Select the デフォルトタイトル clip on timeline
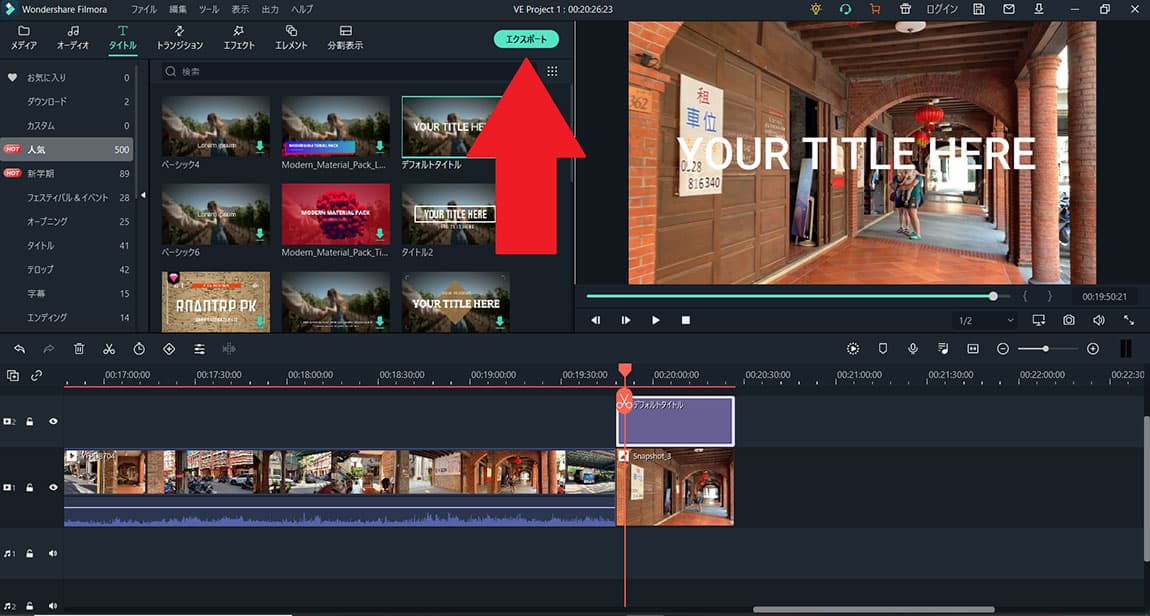Image resolution: width=1150 pixels, height=616 pixels. (x=675, y=421)
